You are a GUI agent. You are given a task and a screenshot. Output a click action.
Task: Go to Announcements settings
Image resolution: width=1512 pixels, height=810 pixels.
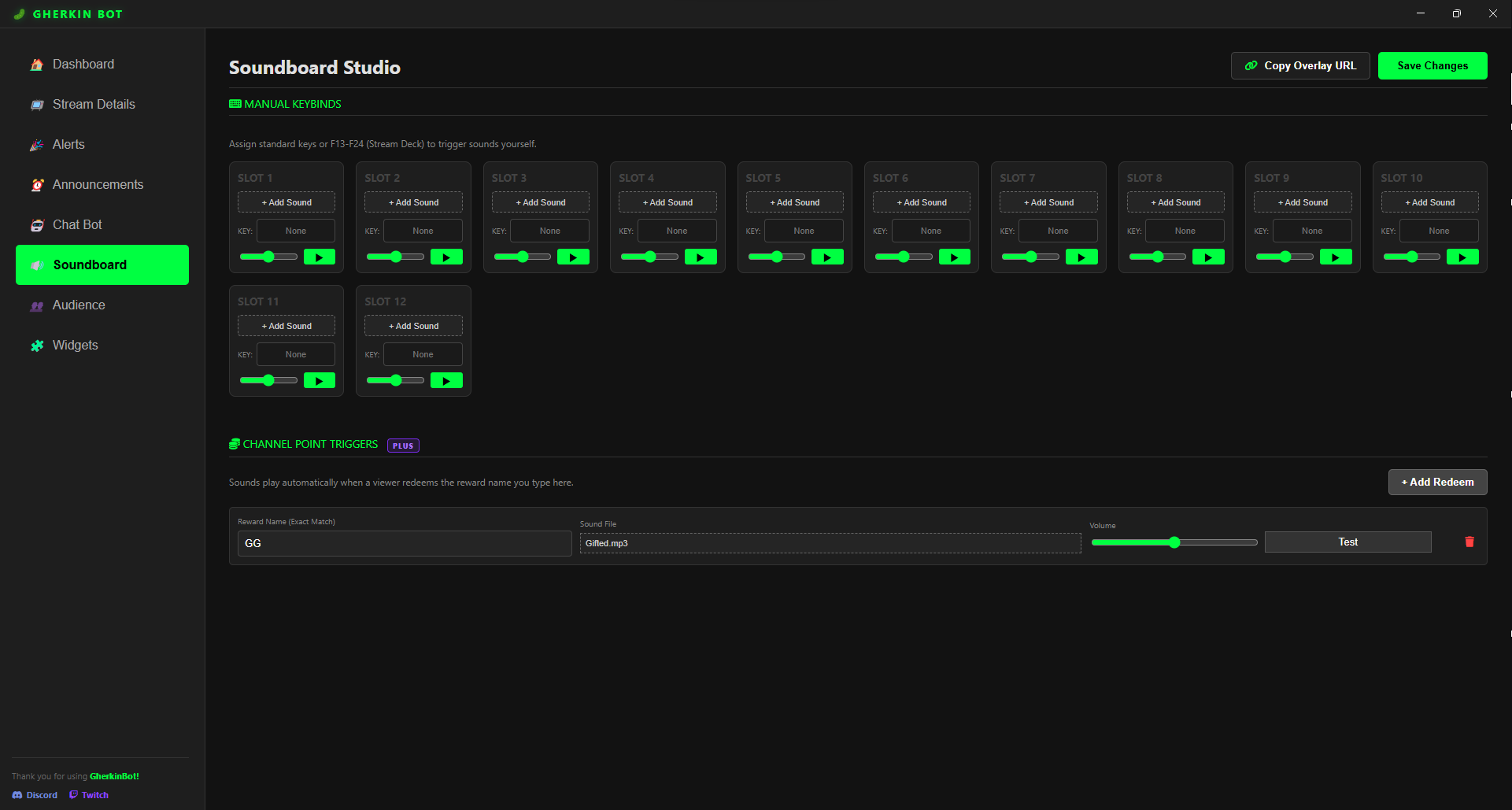[x=96, y=184]
